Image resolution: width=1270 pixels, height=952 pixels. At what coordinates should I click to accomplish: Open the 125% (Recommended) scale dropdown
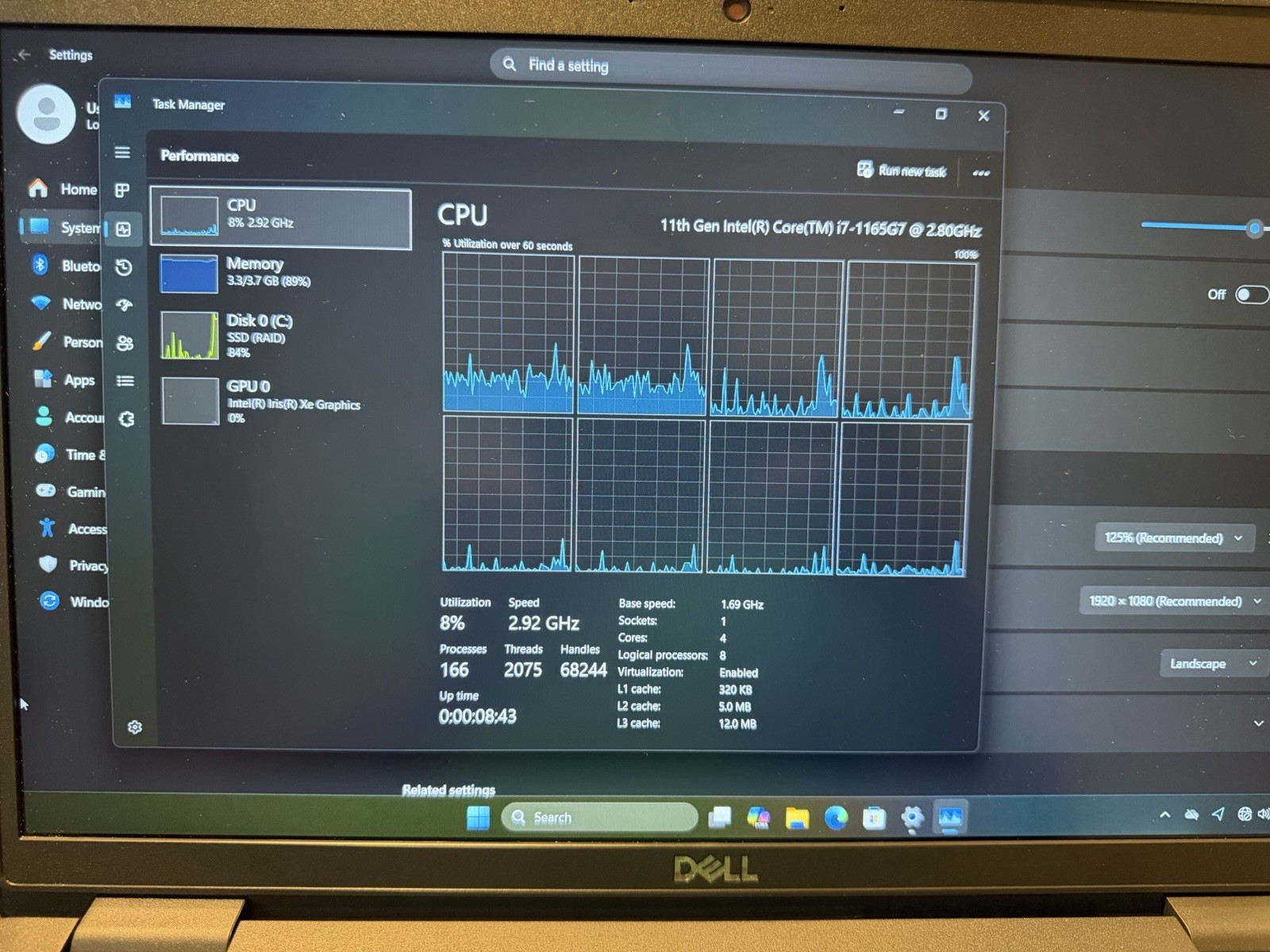coord(1174,538)
